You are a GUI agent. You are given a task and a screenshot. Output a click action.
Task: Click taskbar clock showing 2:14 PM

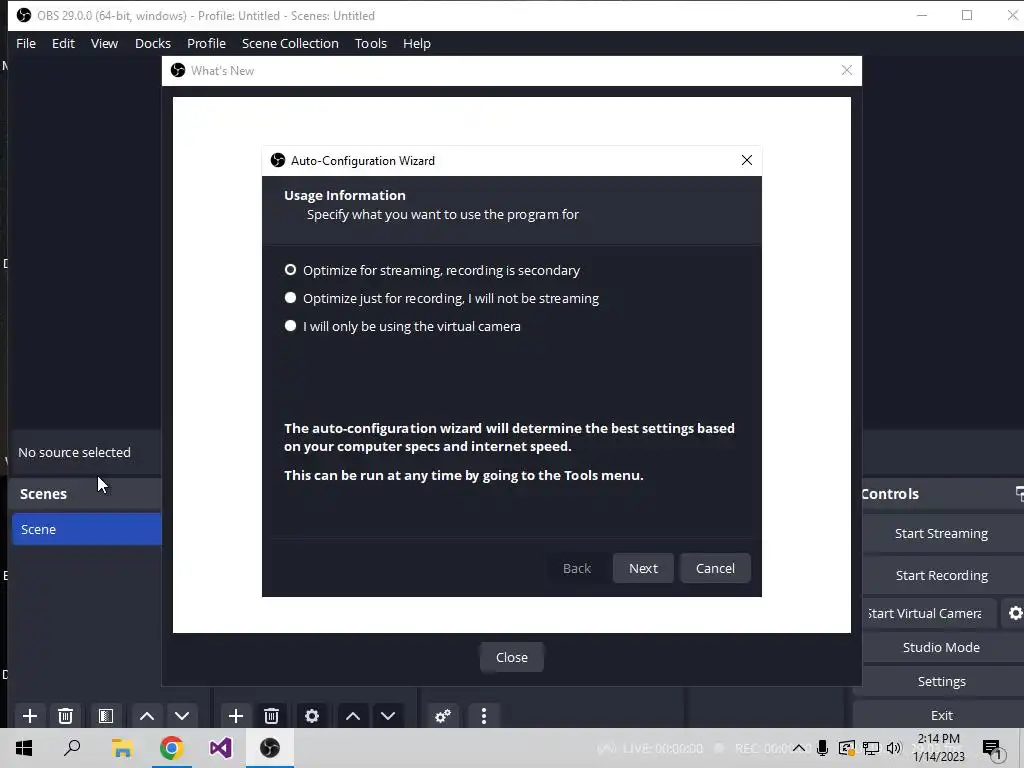tap(938, 748)
